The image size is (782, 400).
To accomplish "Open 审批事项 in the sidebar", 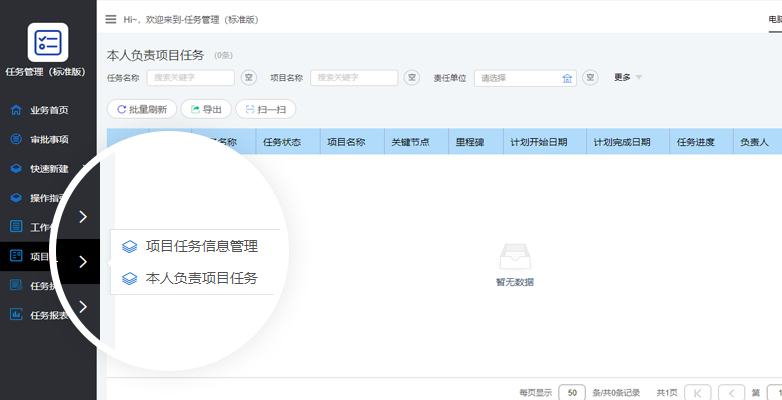I will click(x=48, y=140).
